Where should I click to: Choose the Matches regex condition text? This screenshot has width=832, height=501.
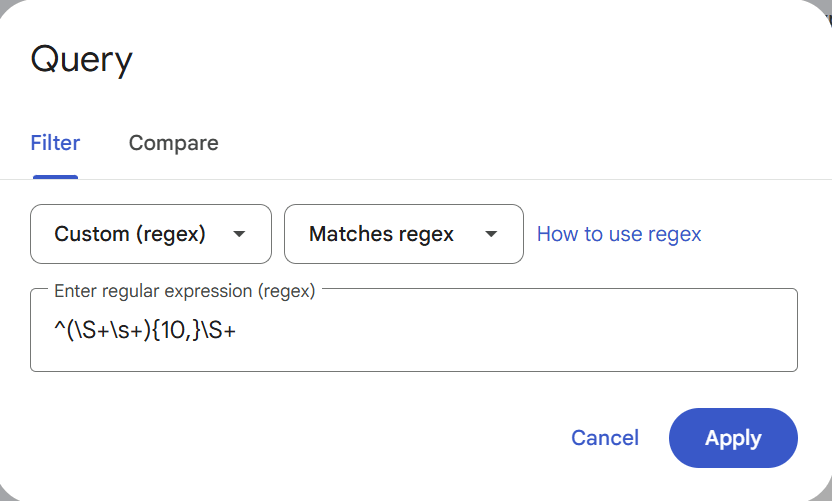pyautogui.click(x=381, y=234)
